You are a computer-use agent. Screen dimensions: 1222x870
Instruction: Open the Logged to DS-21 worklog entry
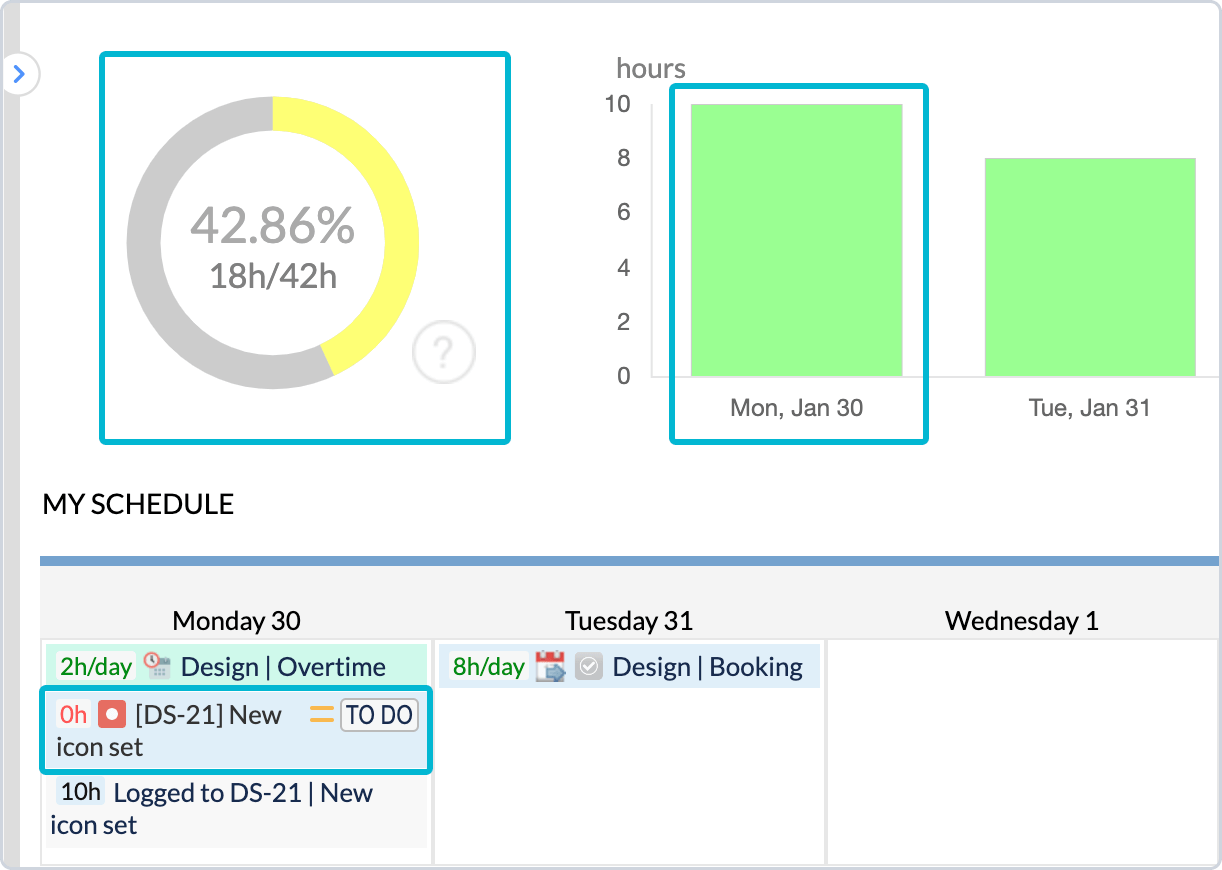[242, 794]
